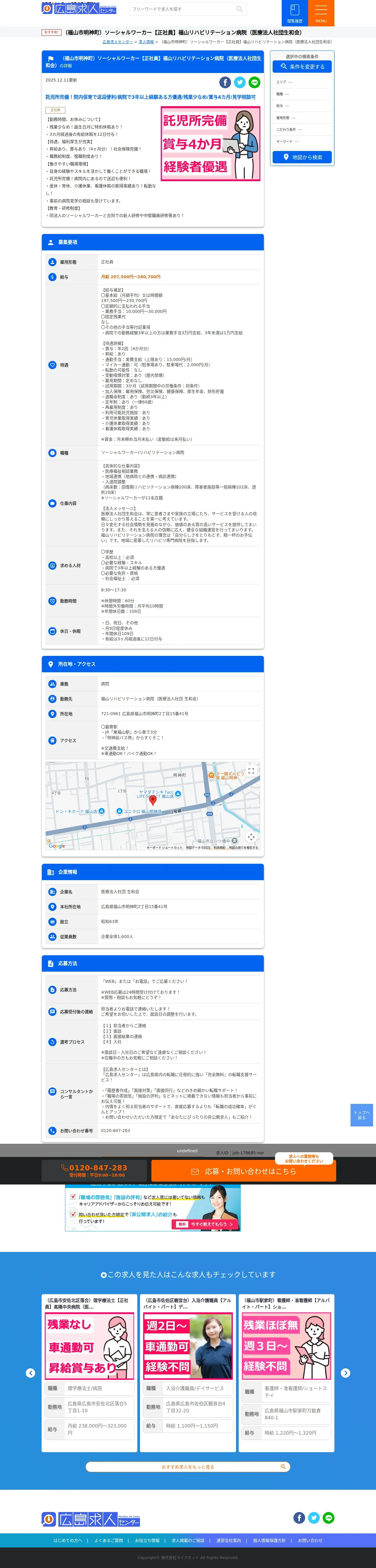Follow the 求人情報 breadcrumb link
The width and height of the screenshot is (376, 1568).
pos(146,42)
